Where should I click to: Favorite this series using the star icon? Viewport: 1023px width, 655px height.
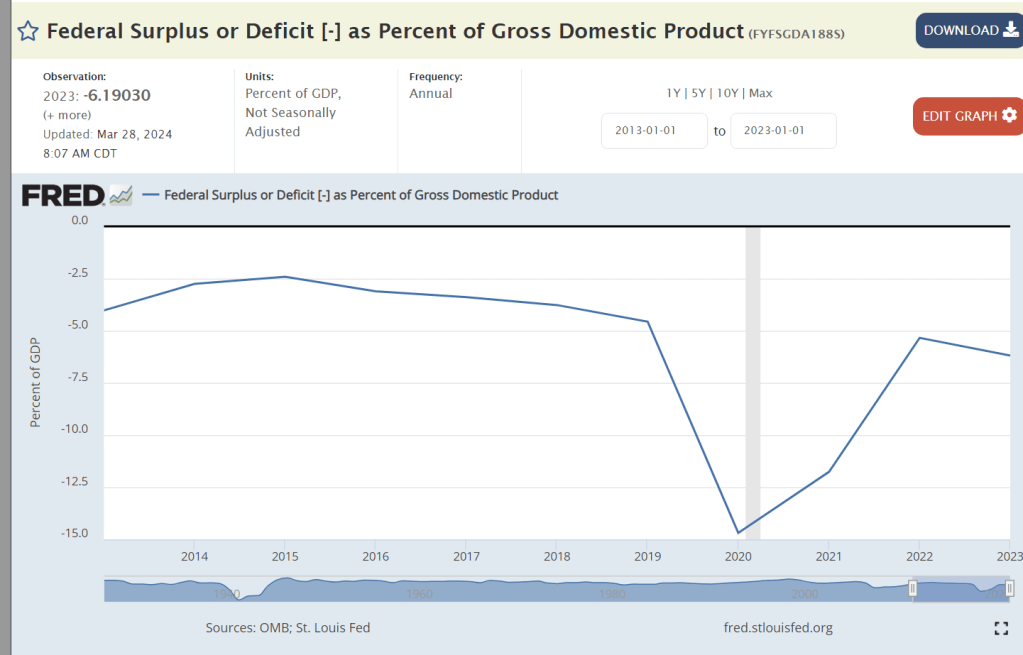point(29,31)
